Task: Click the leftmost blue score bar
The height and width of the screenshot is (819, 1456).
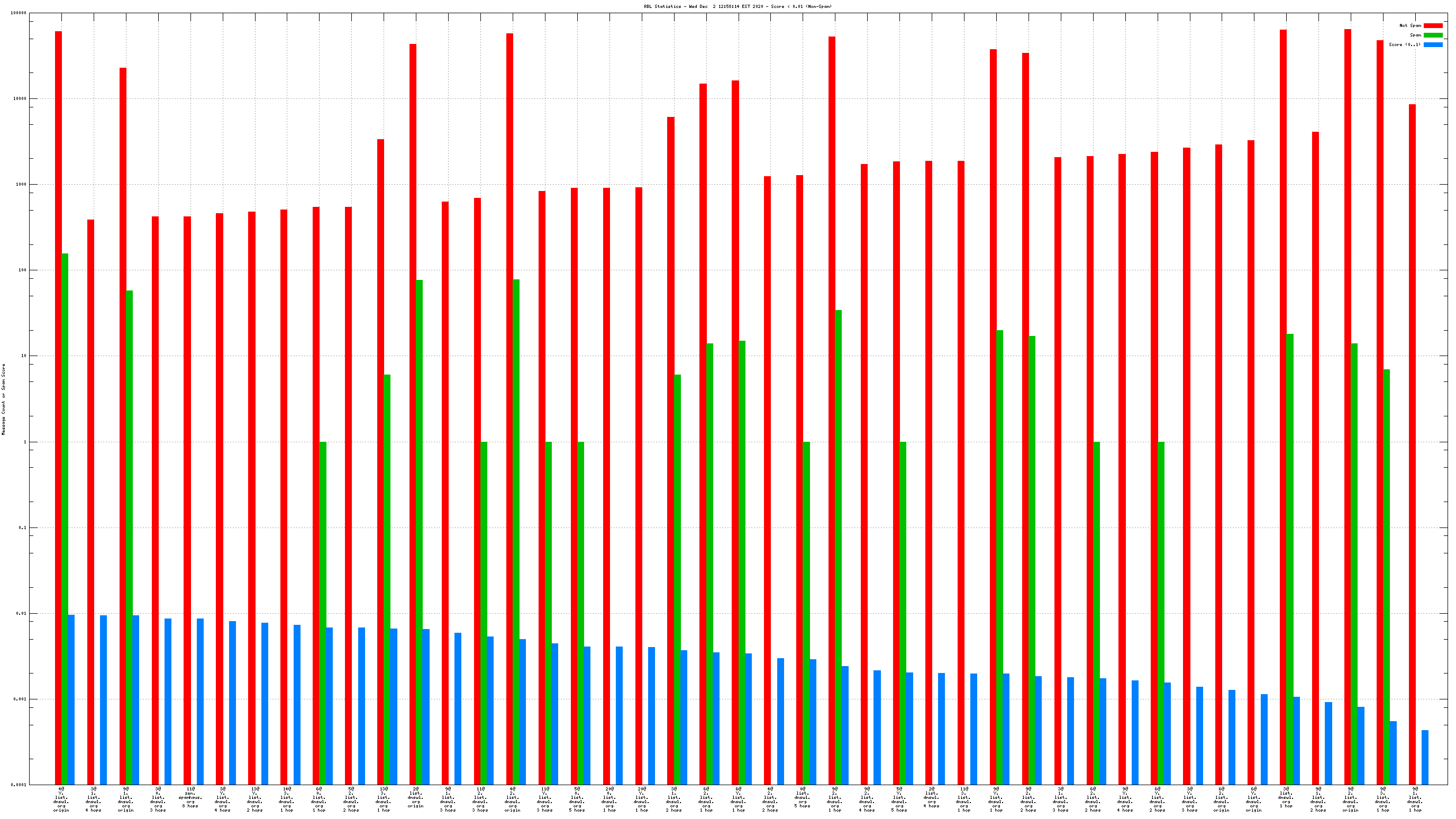Action: pos(71,699)
